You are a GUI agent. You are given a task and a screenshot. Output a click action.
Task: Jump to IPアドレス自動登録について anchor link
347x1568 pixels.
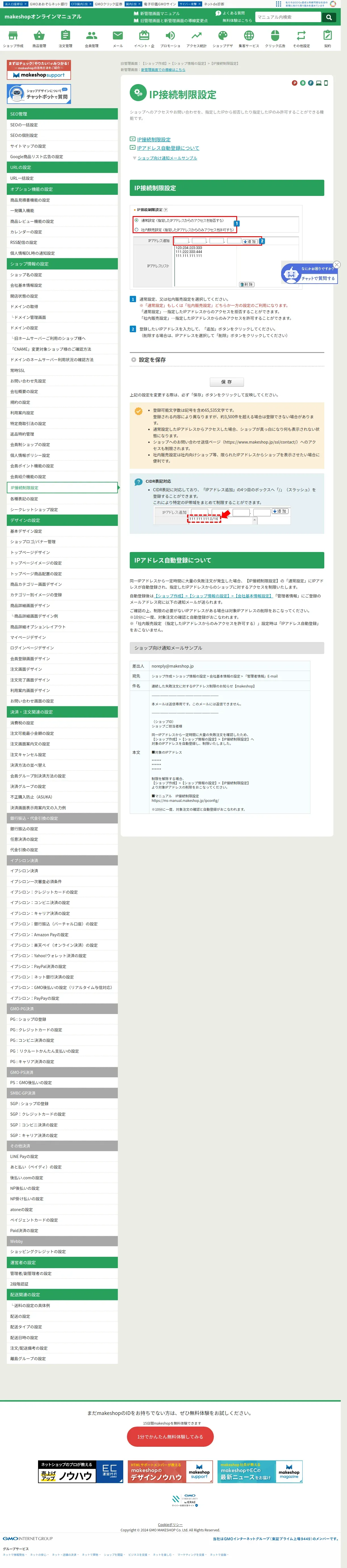pos(168,148)
